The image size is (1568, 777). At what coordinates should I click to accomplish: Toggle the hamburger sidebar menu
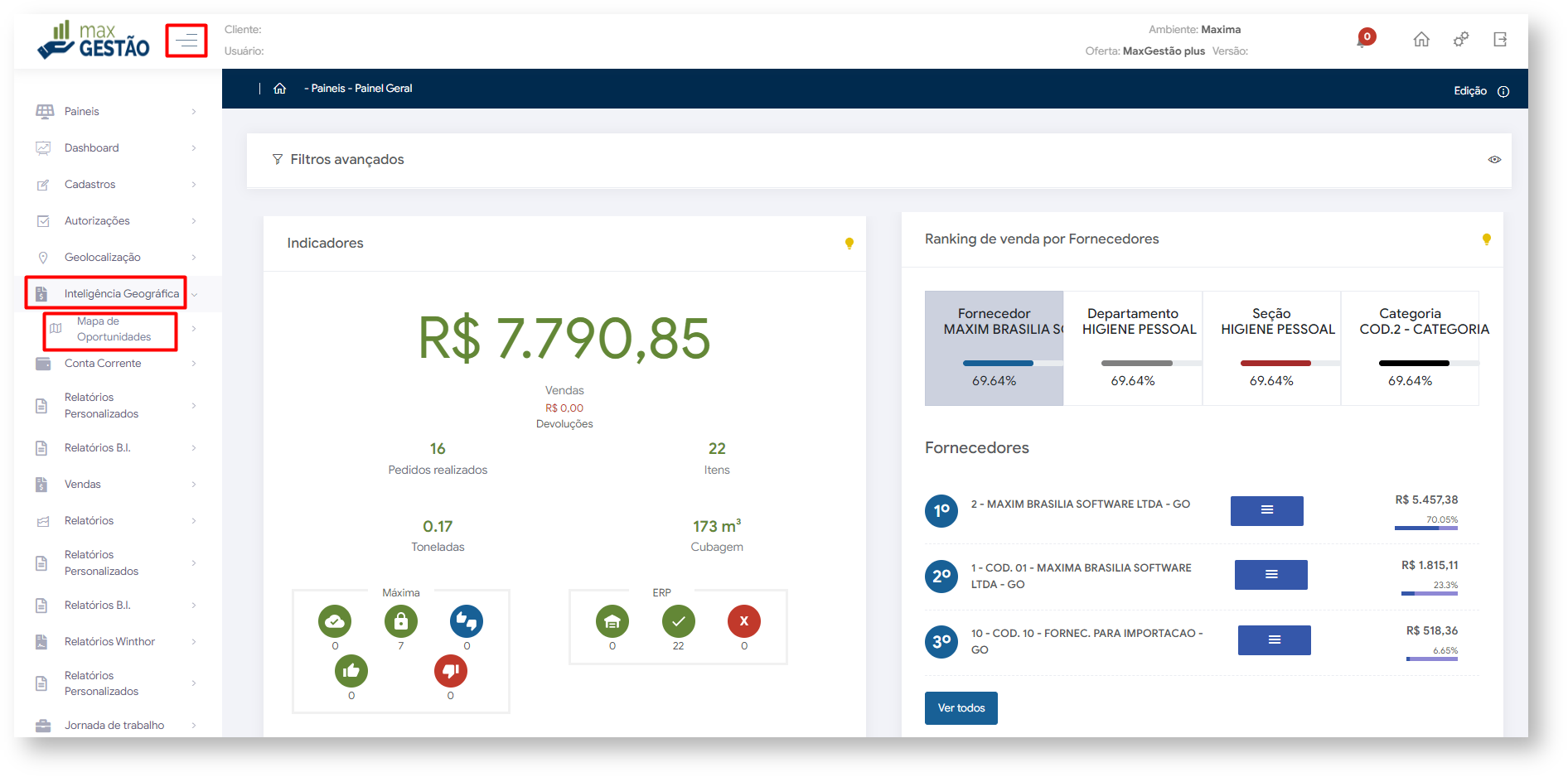point(186,40)
